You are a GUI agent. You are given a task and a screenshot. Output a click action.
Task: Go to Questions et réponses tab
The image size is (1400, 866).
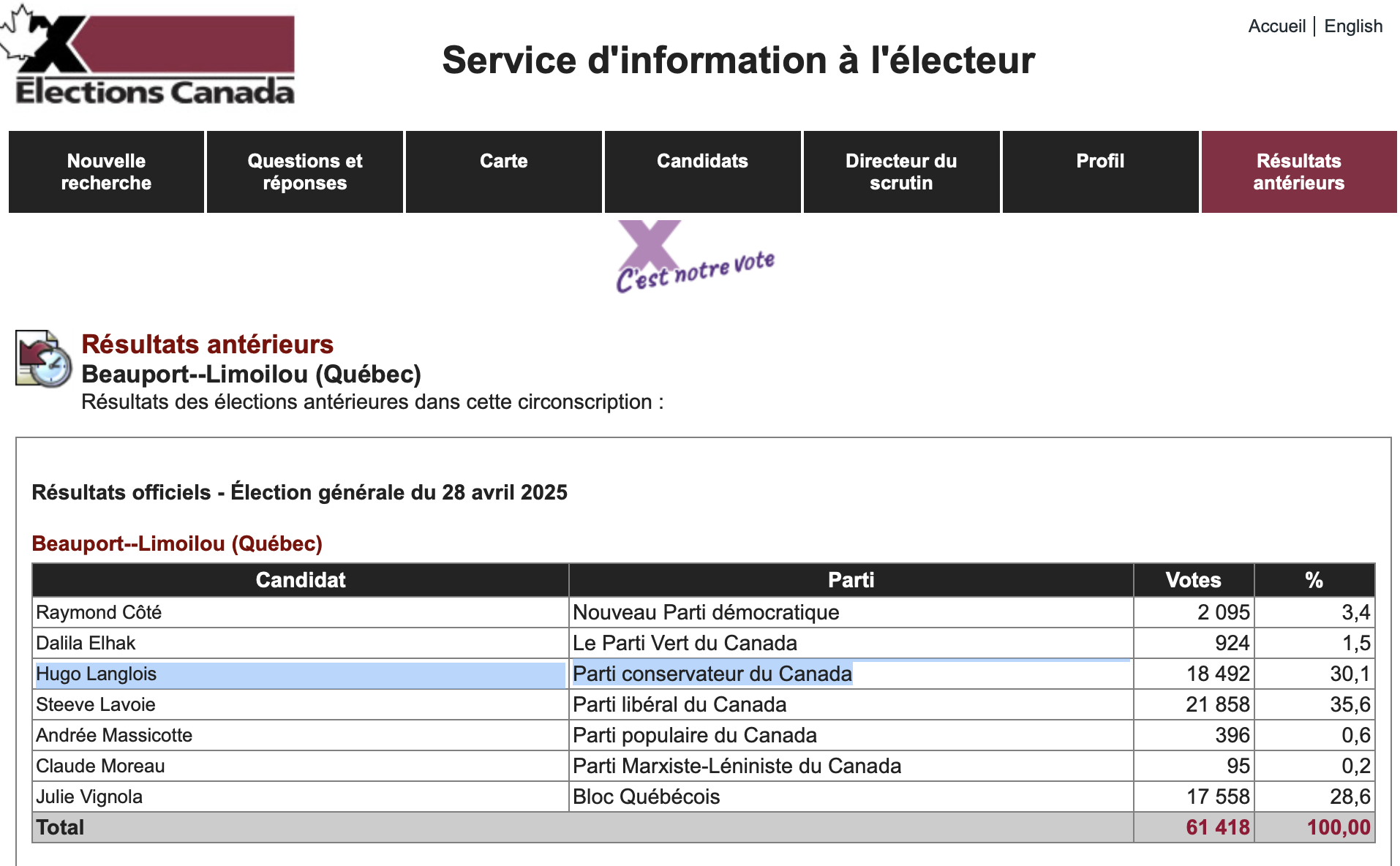point(305,172)
